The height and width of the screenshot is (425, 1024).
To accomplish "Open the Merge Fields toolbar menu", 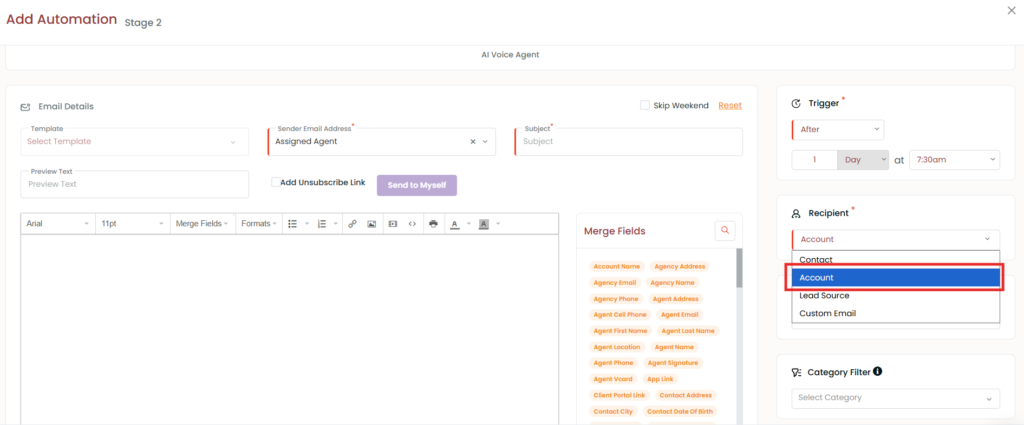I will point(202,223).
